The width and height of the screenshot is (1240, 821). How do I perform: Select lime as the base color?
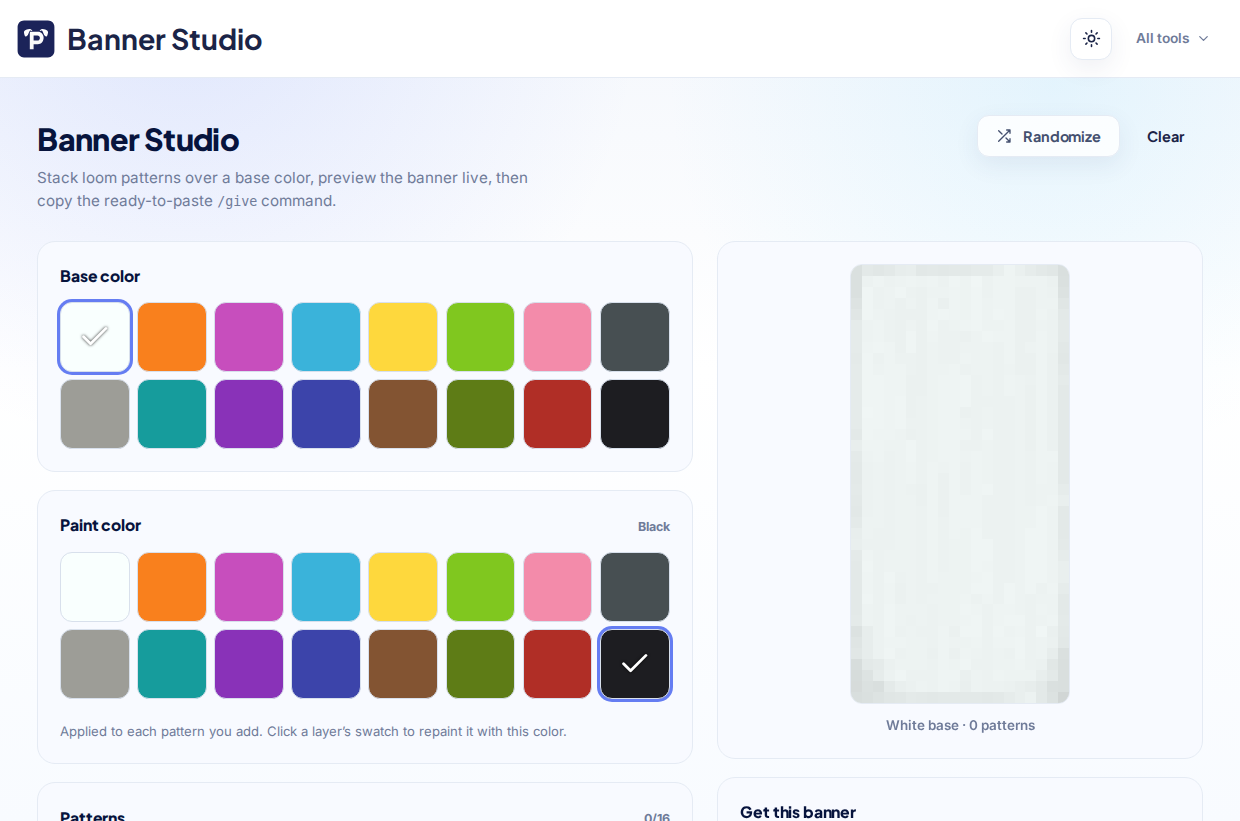coord(480,337)
